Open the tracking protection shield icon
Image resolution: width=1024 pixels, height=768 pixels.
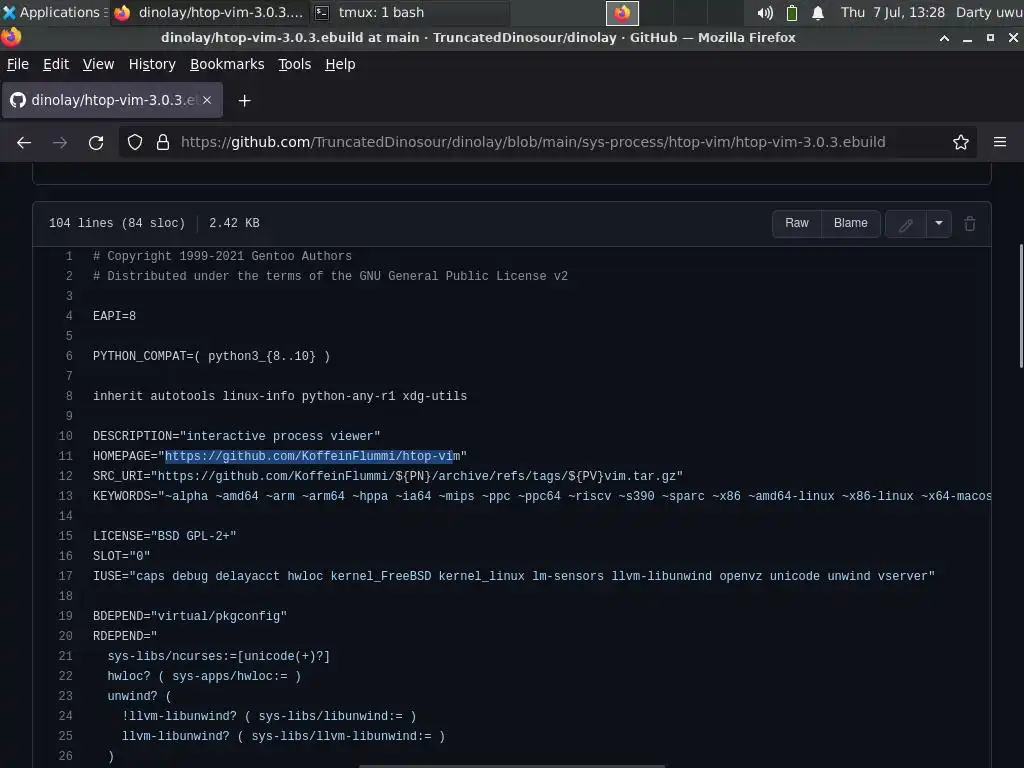[135, 142]
